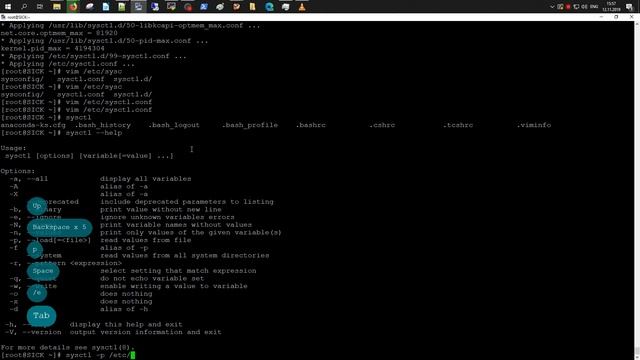Click 'enable writing a value to variable'
640x360 pixels.
(174, 286)
